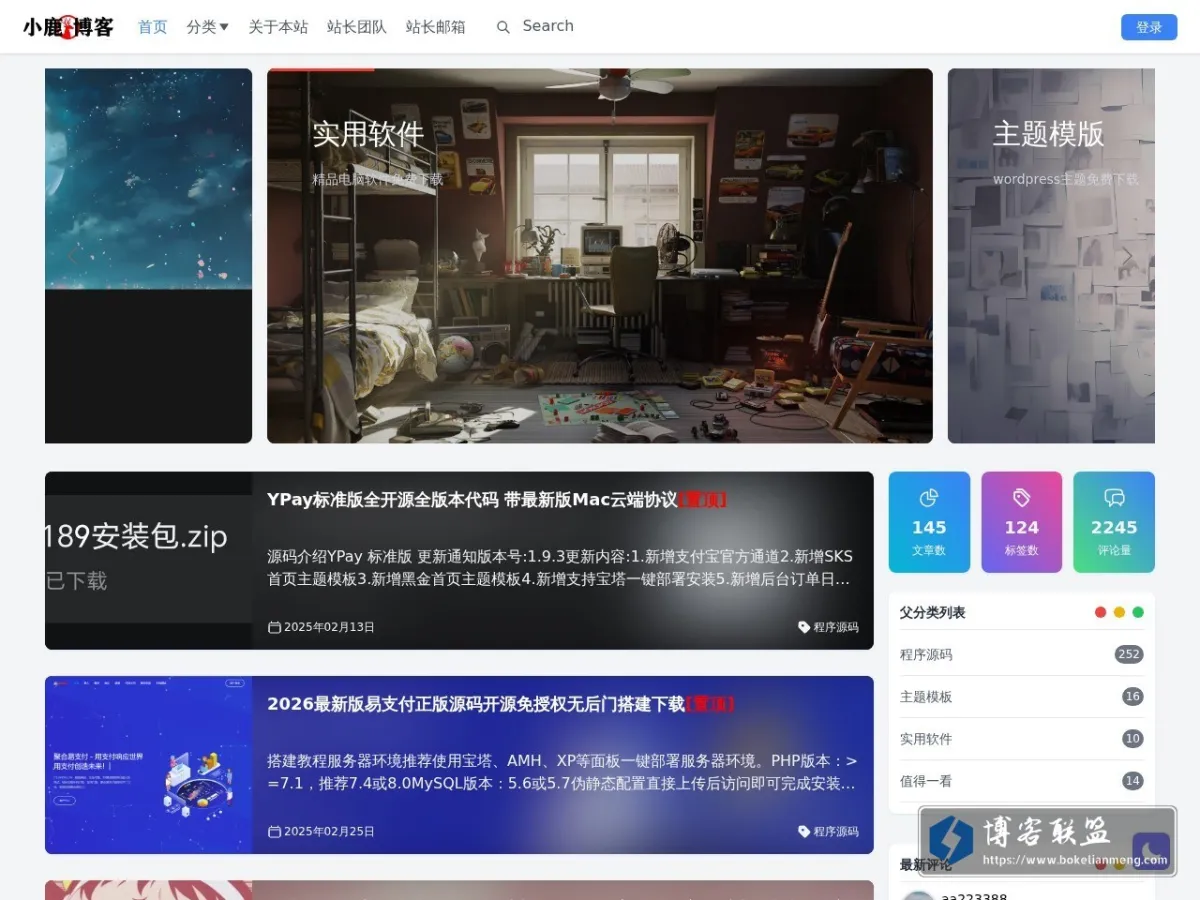Click the 14 count badge
The image size is (1200, 900).
click(1132, 781)
